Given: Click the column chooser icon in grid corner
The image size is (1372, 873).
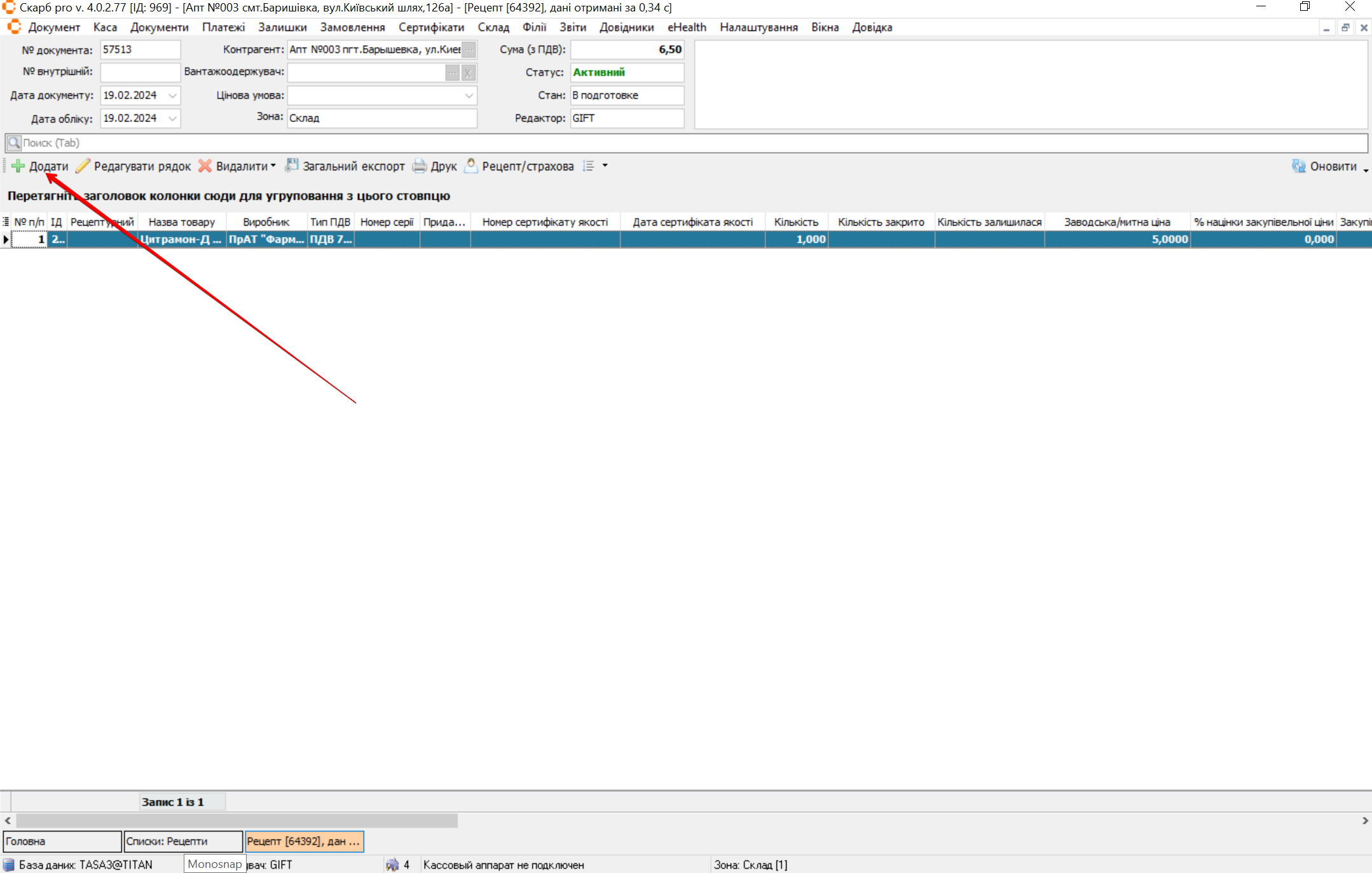Looking at the screenshot, I should 6,222.
